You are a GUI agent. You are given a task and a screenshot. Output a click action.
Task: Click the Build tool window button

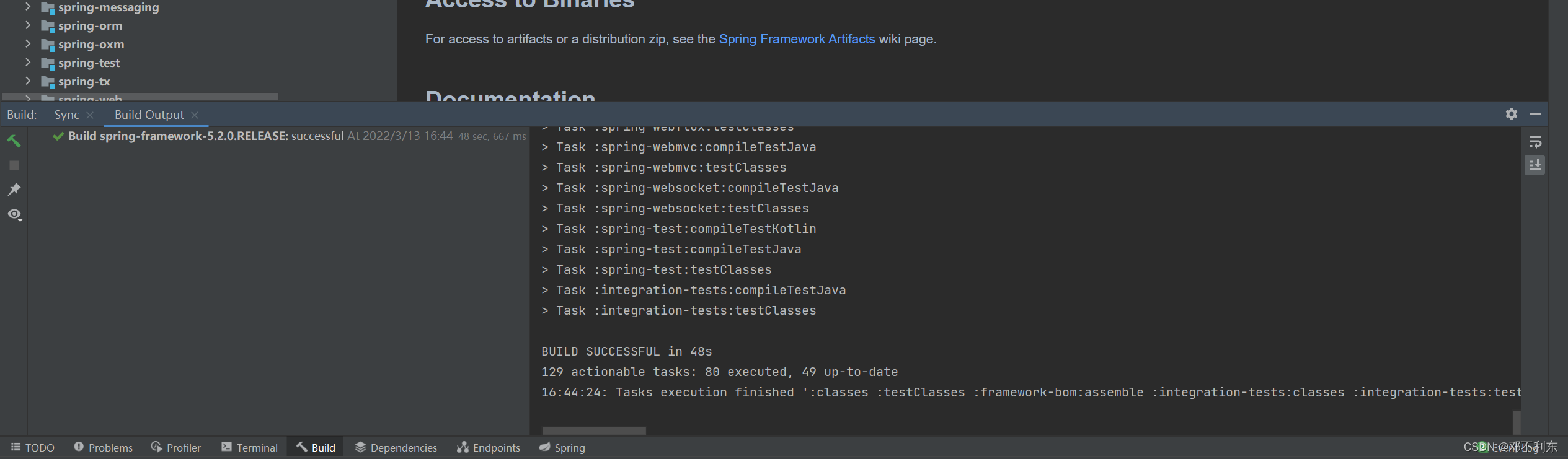pyautogui.click(x=316, y=447)
